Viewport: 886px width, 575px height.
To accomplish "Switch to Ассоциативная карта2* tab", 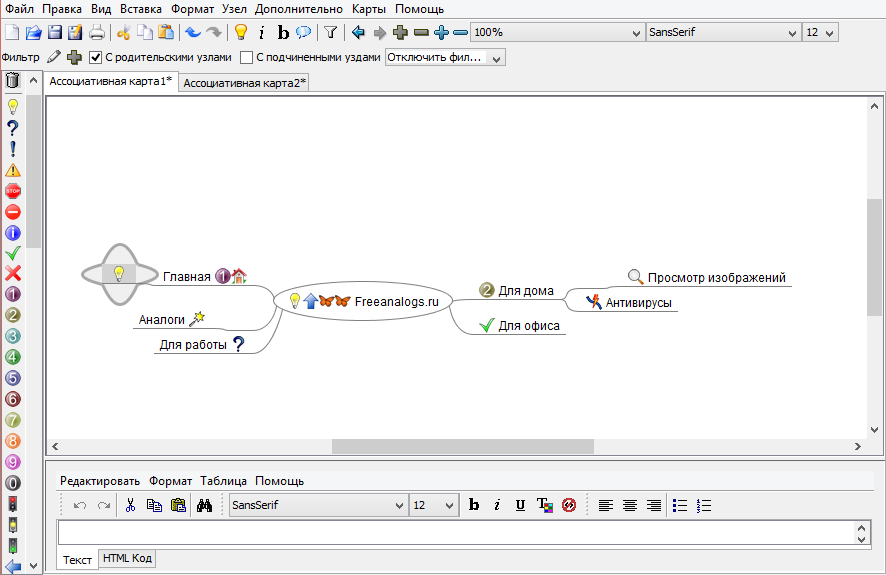I will click(244, 83).
